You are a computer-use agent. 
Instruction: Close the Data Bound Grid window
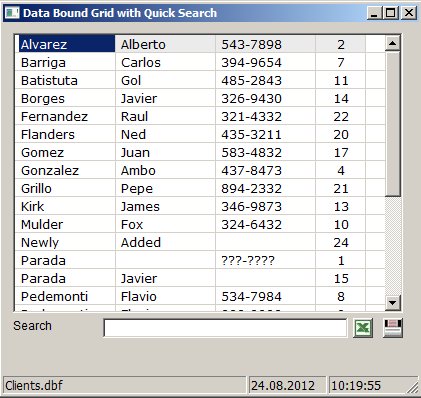408,13
